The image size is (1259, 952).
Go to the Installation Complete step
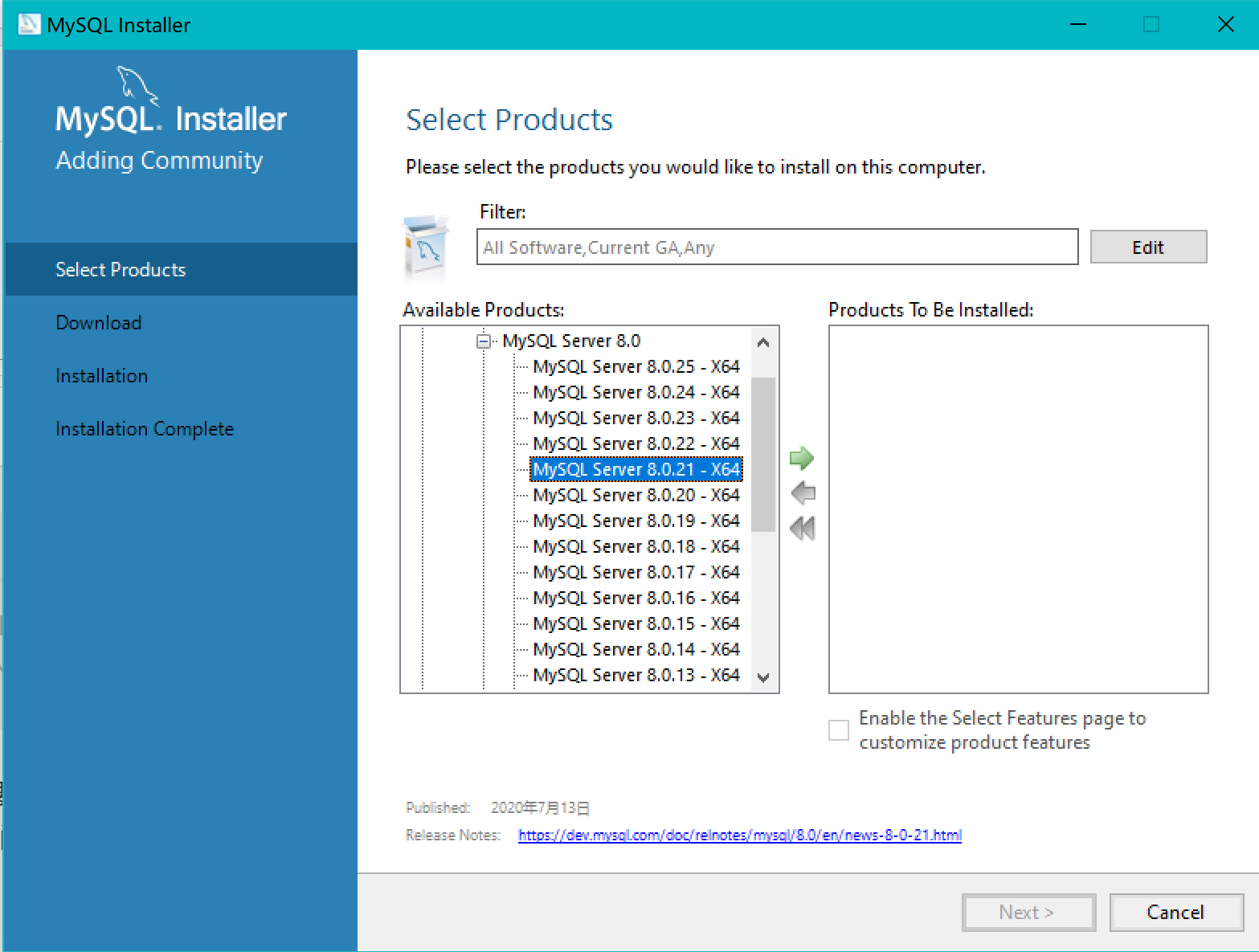tap(145, 428)
